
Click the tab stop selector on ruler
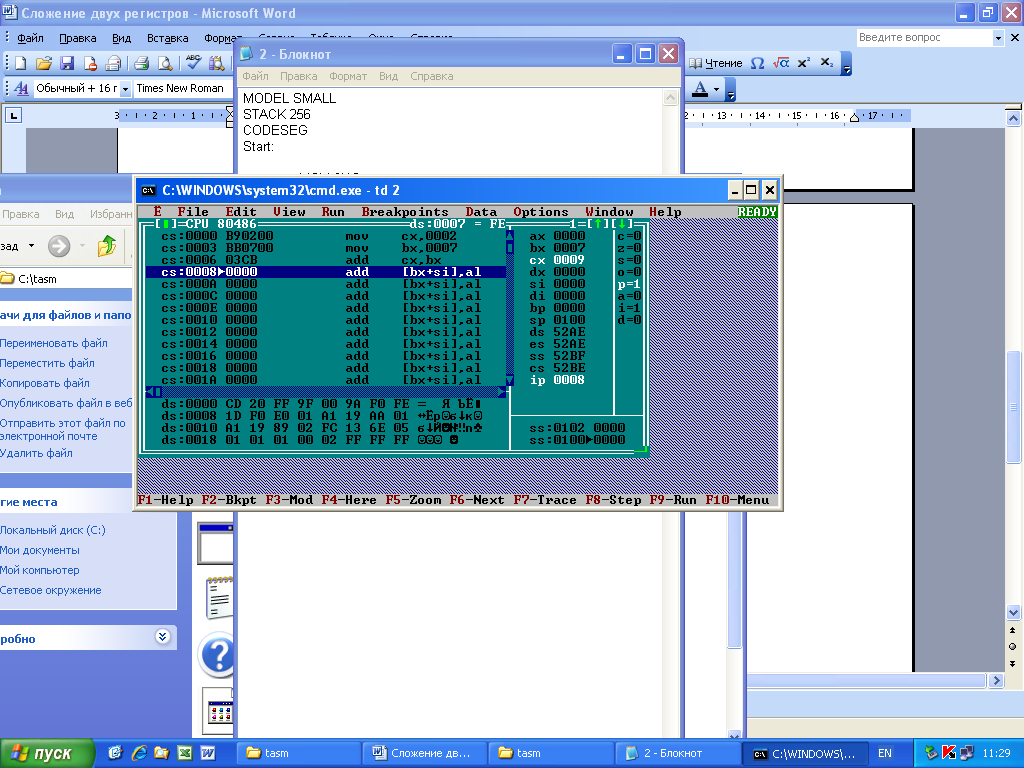[14, 116]
